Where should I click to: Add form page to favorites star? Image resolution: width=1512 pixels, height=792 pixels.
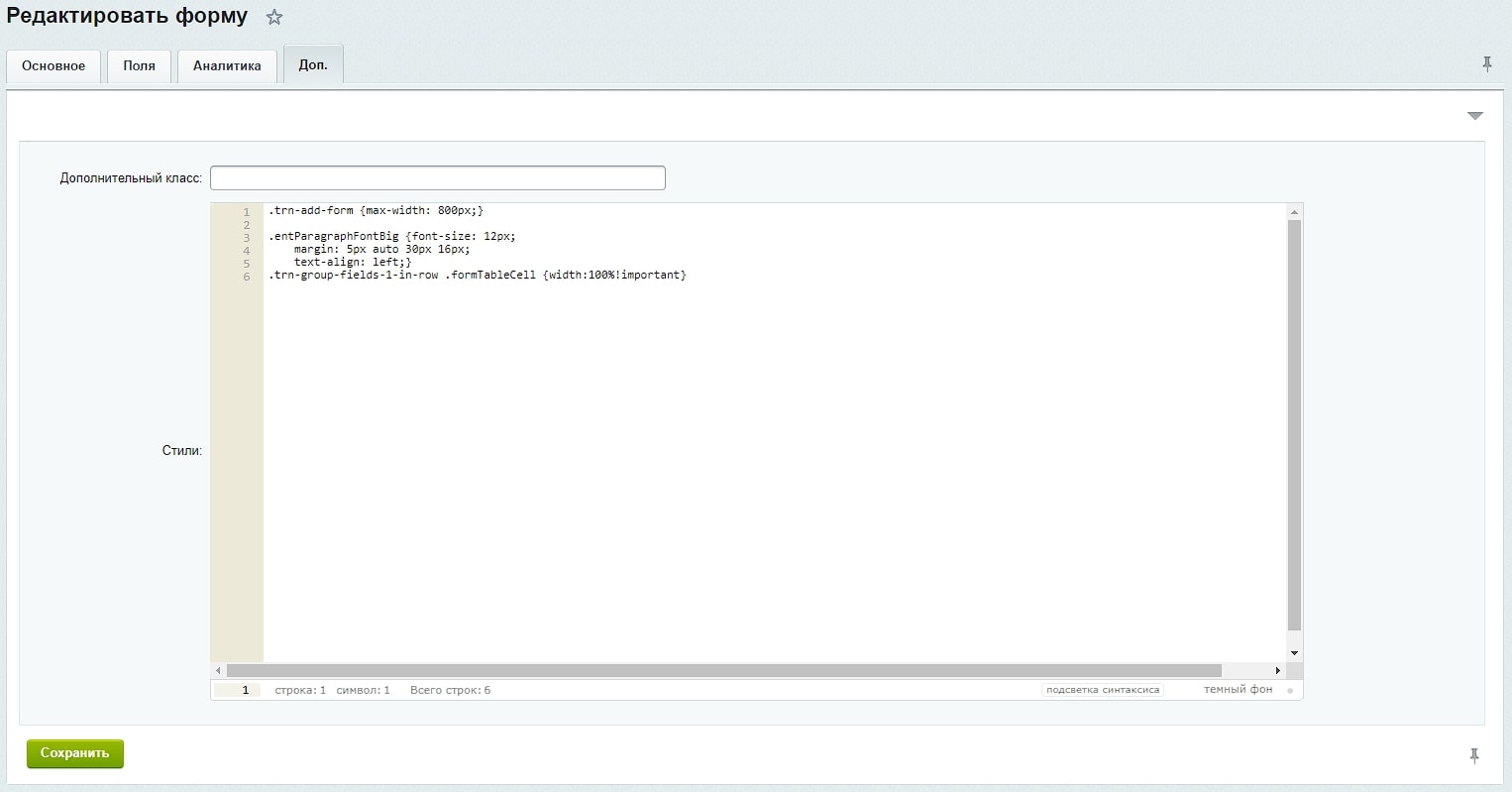(x=274, y=18)
